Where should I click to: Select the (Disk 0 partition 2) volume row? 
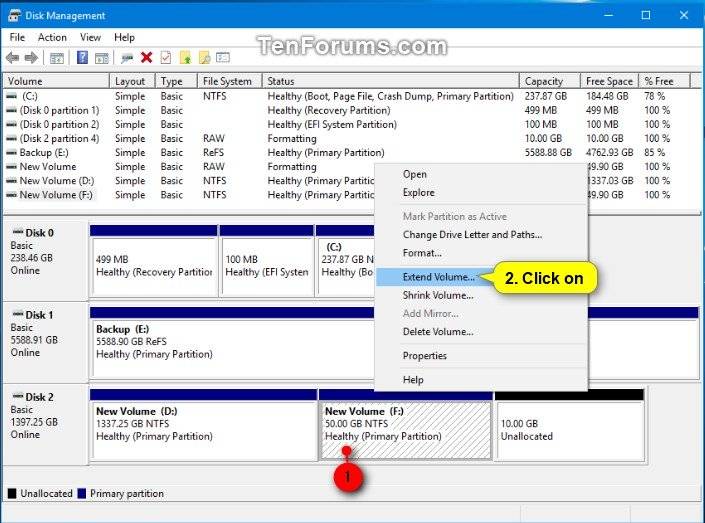pyautogui.click(x=346, y=125)
